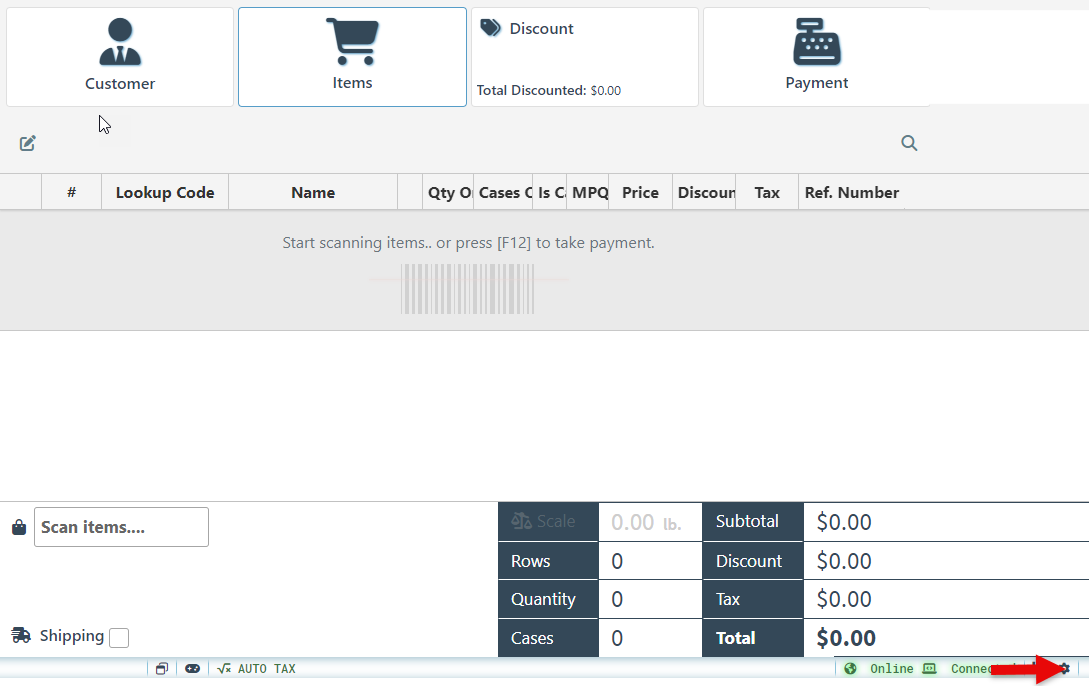1089x686 pixels.
Task: Open the Discount tag panel
Action: (x=584, y=57)
